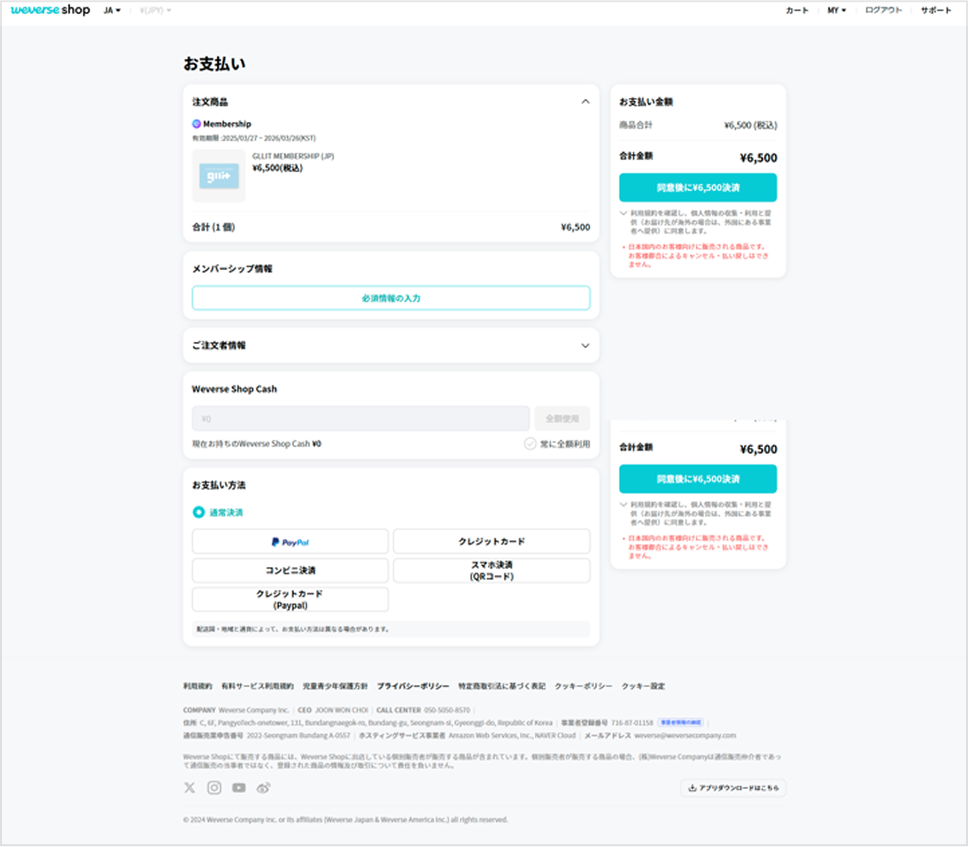Open the YouTube social link

click(239, 788)
